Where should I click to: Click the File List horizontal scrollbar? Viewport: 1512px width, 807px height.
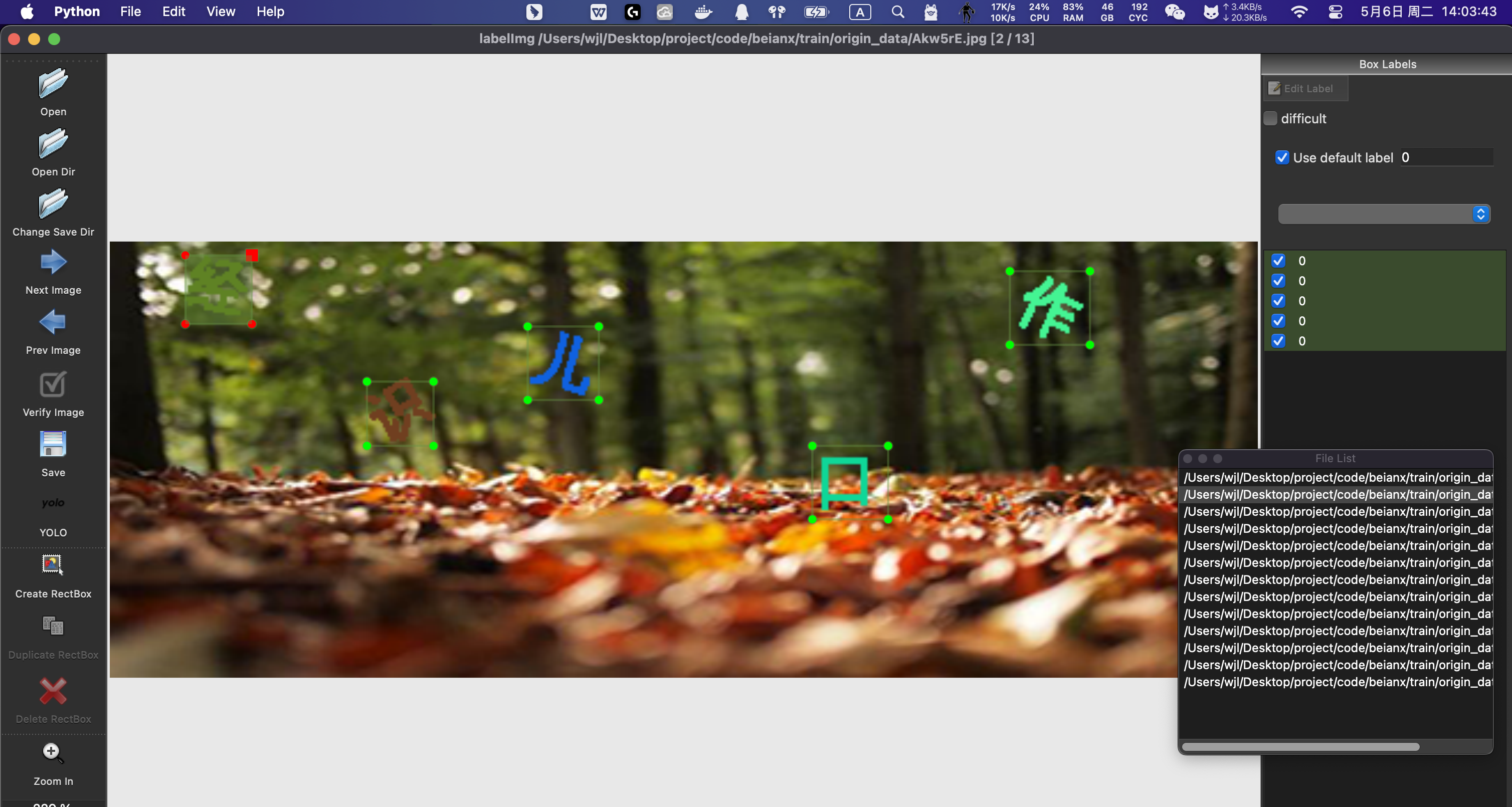click(x=1300, y=746)
